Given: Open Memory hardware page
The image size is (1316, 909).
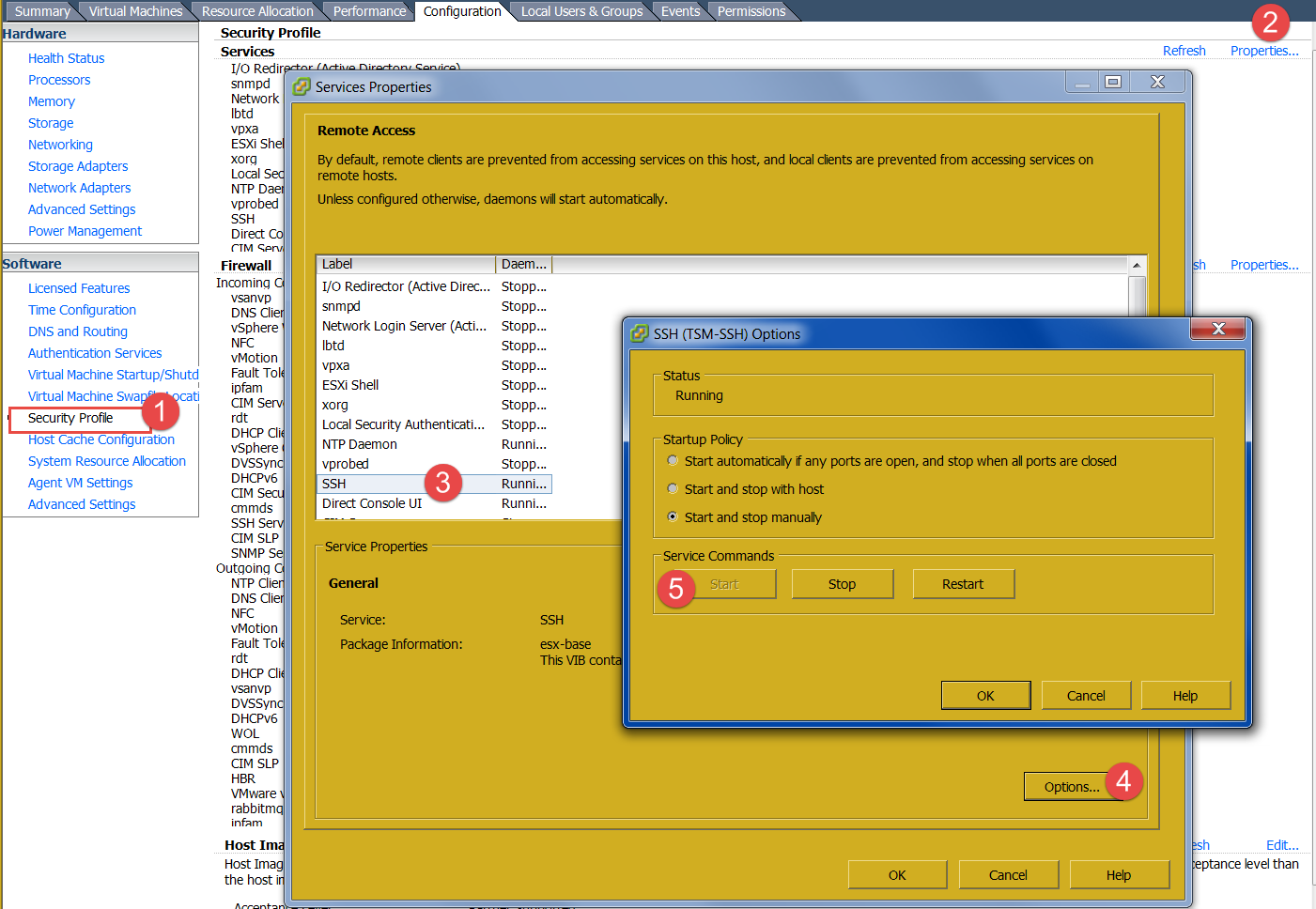Looking at the screenshot, I should click(52, 101).
